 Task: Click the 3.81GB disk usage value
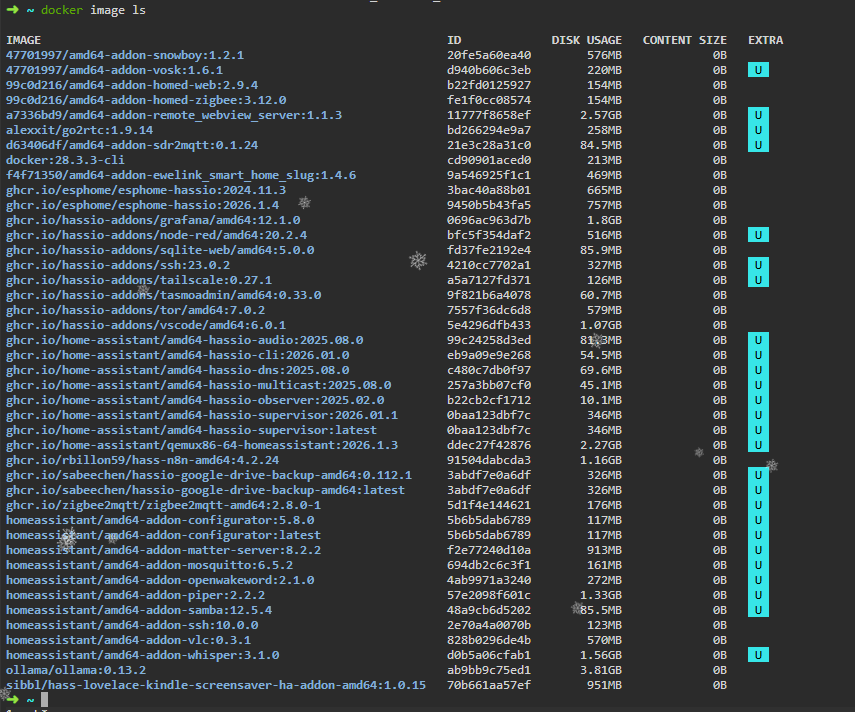point(601,670)
